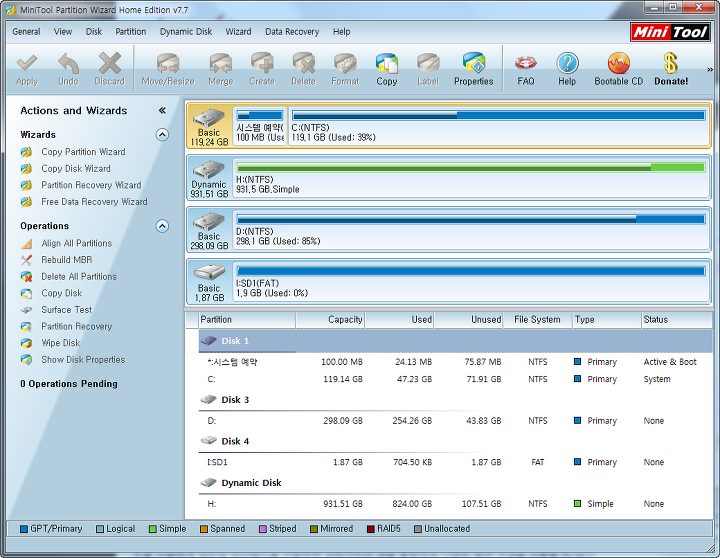
Task: Sort by the File System column header
Action: click(x=537, y=320)
